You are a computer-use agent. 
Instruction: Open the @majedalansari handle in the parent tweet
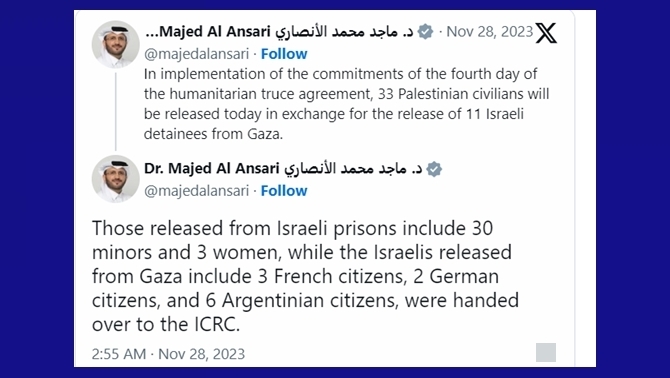tap(196, 54)
